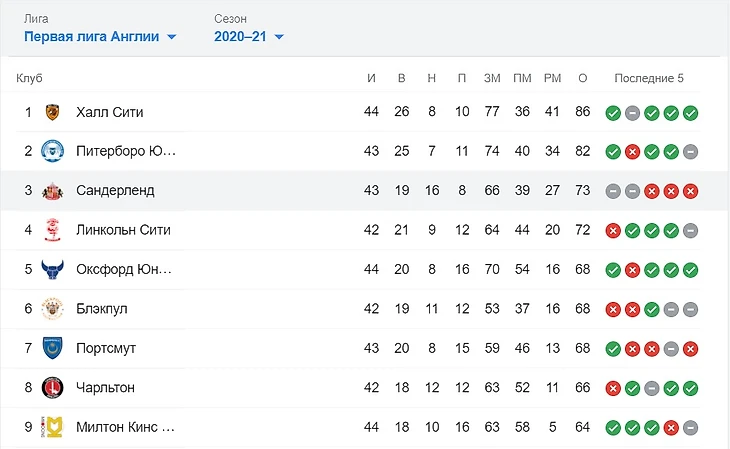This screenshot has width=730, height=449.
Task: Click the Charlton club crest icon
Action: 53,387
